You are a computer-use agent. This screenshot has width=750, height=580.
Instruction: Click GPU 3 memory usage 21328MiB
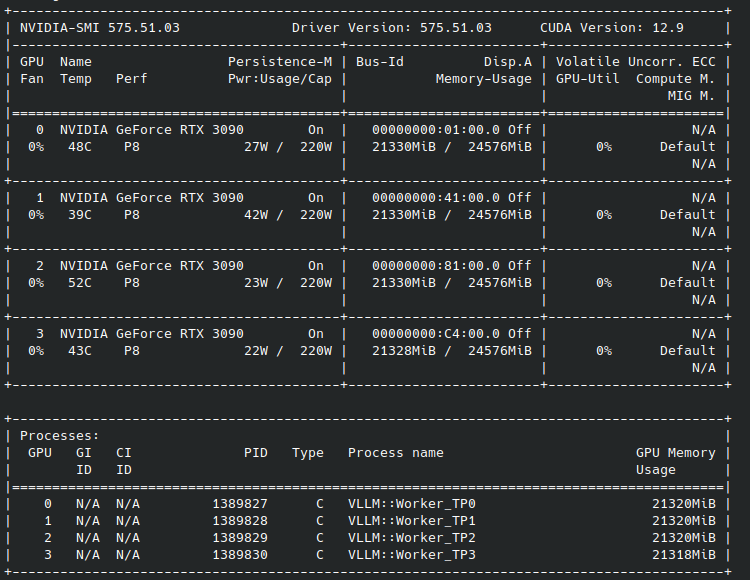tap(404, 350)
